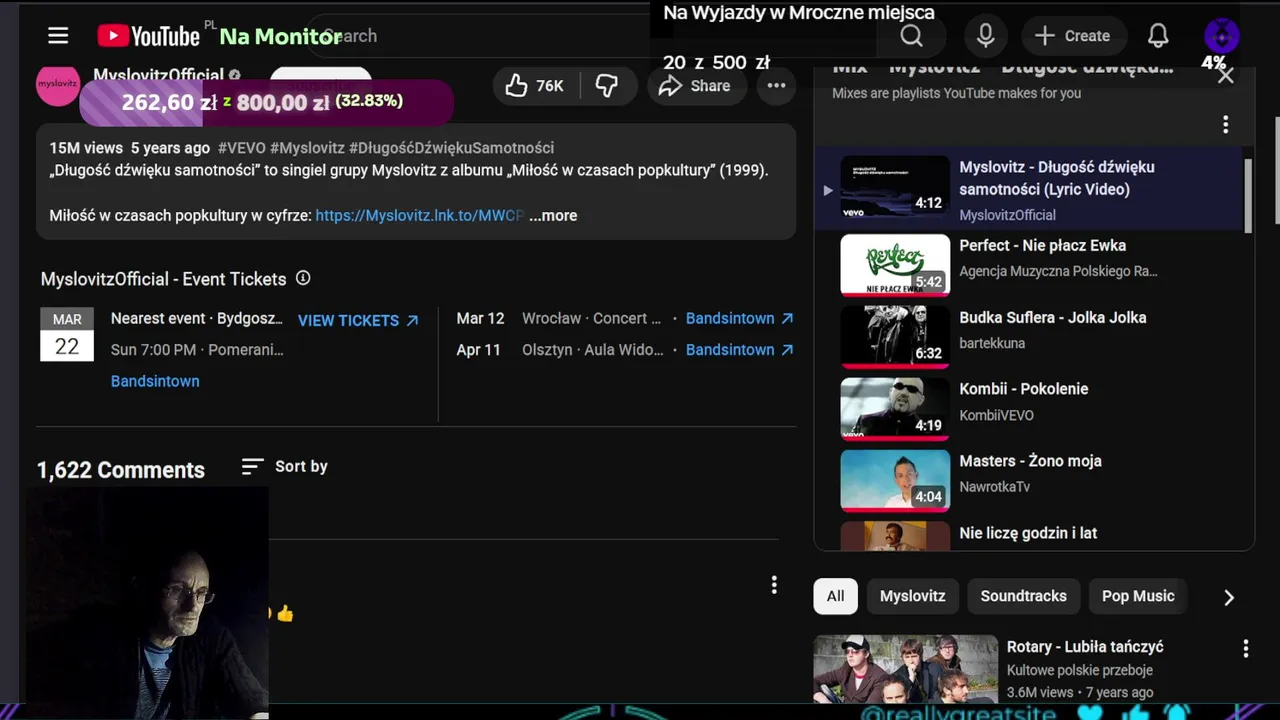Open more actions menu next to Share

point(776,86)
